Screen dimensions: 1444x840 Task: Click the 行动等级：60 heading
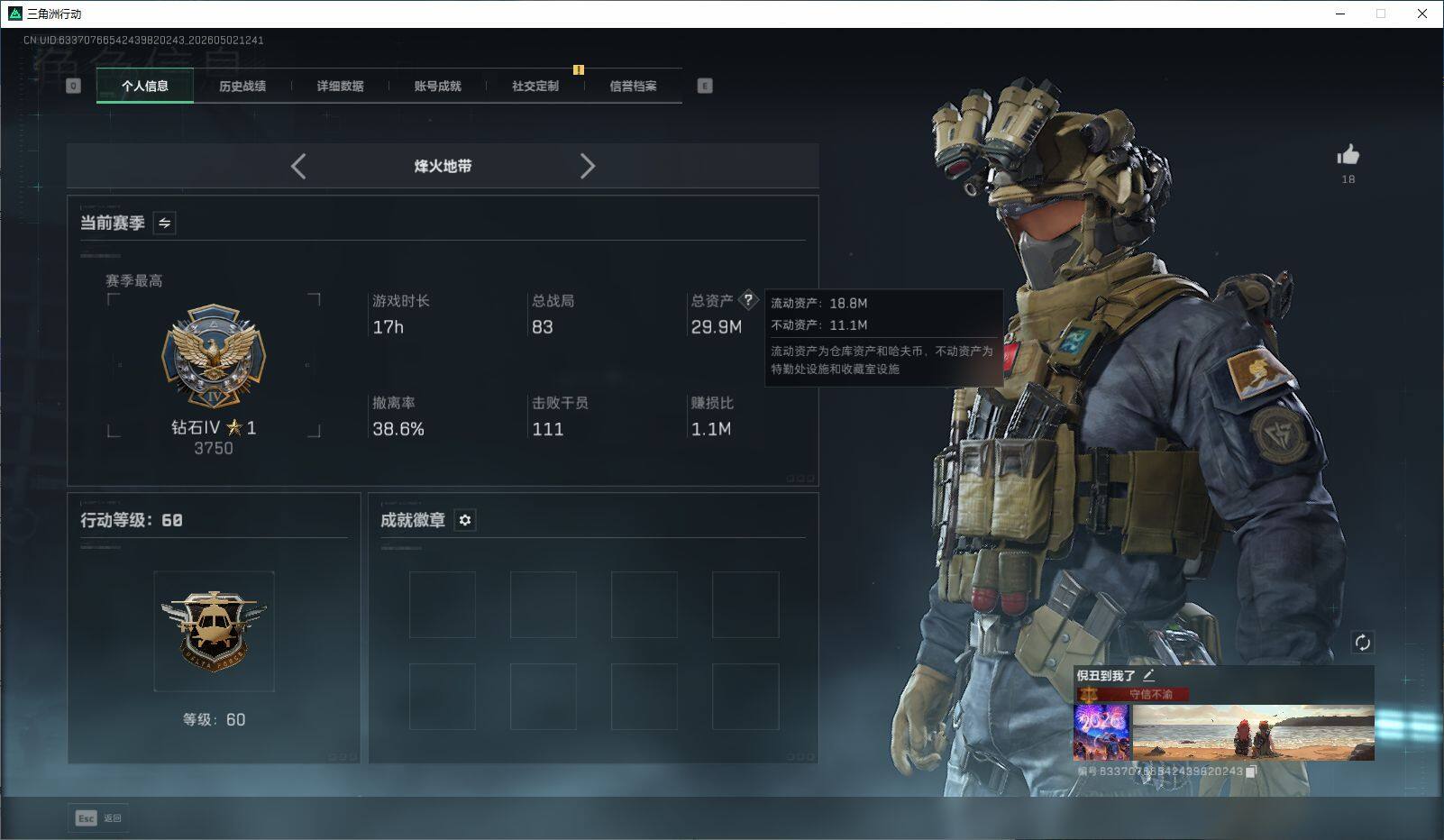click(x=132, y=520)
